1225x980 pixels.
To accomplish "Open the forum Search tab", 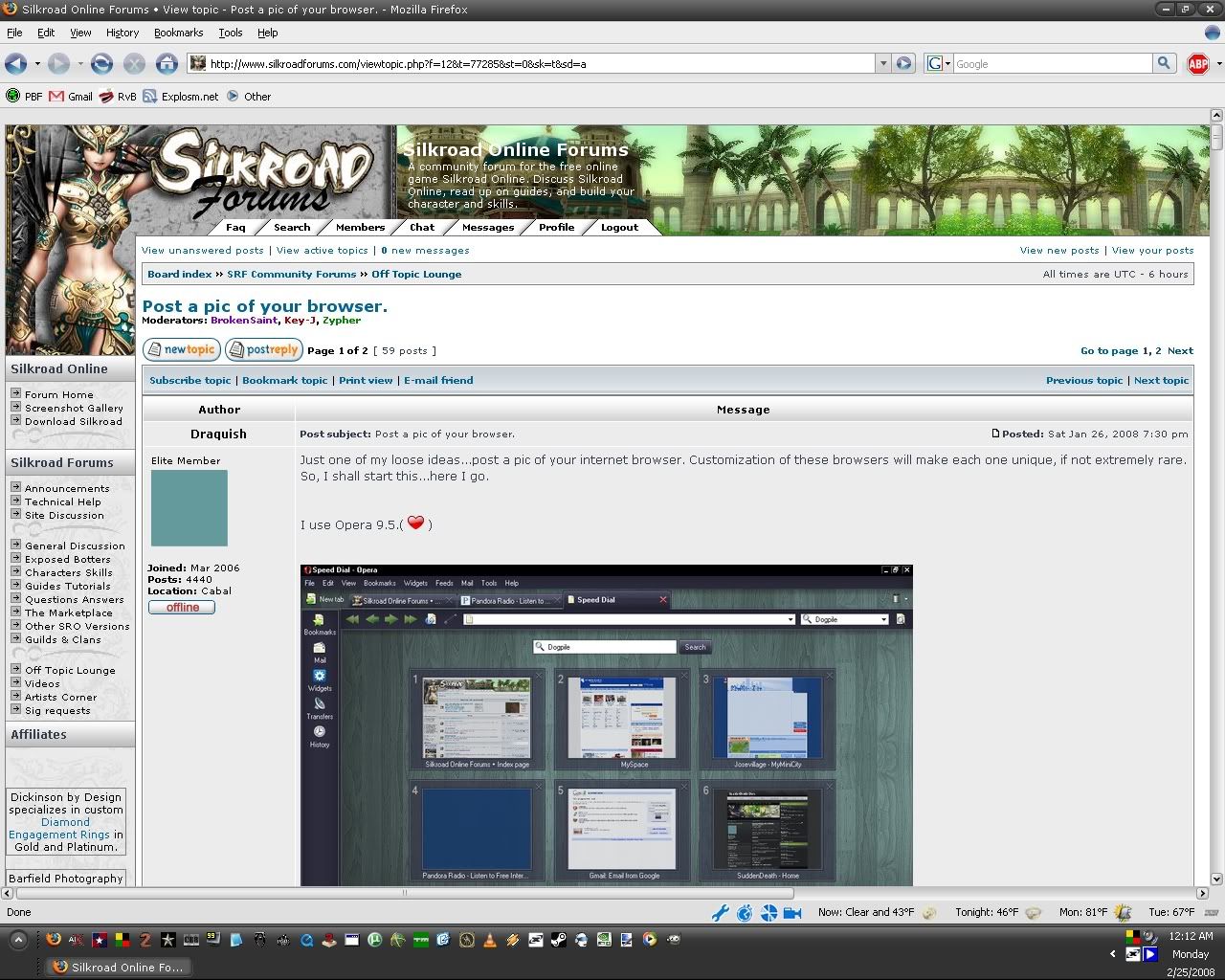I will 292,228.
